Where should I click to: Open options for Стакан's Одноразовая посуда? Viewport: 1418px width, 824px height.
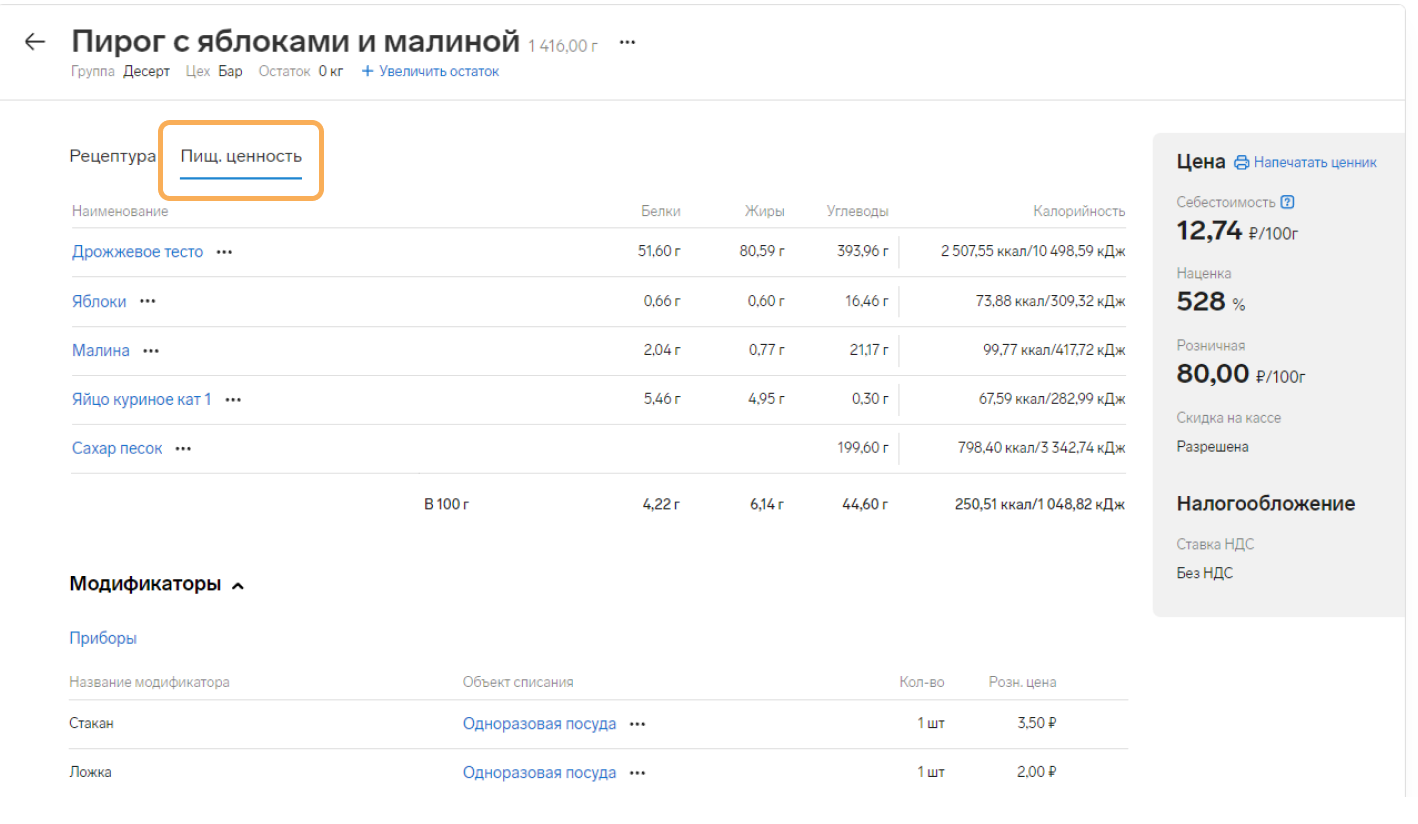click(638, 724)
